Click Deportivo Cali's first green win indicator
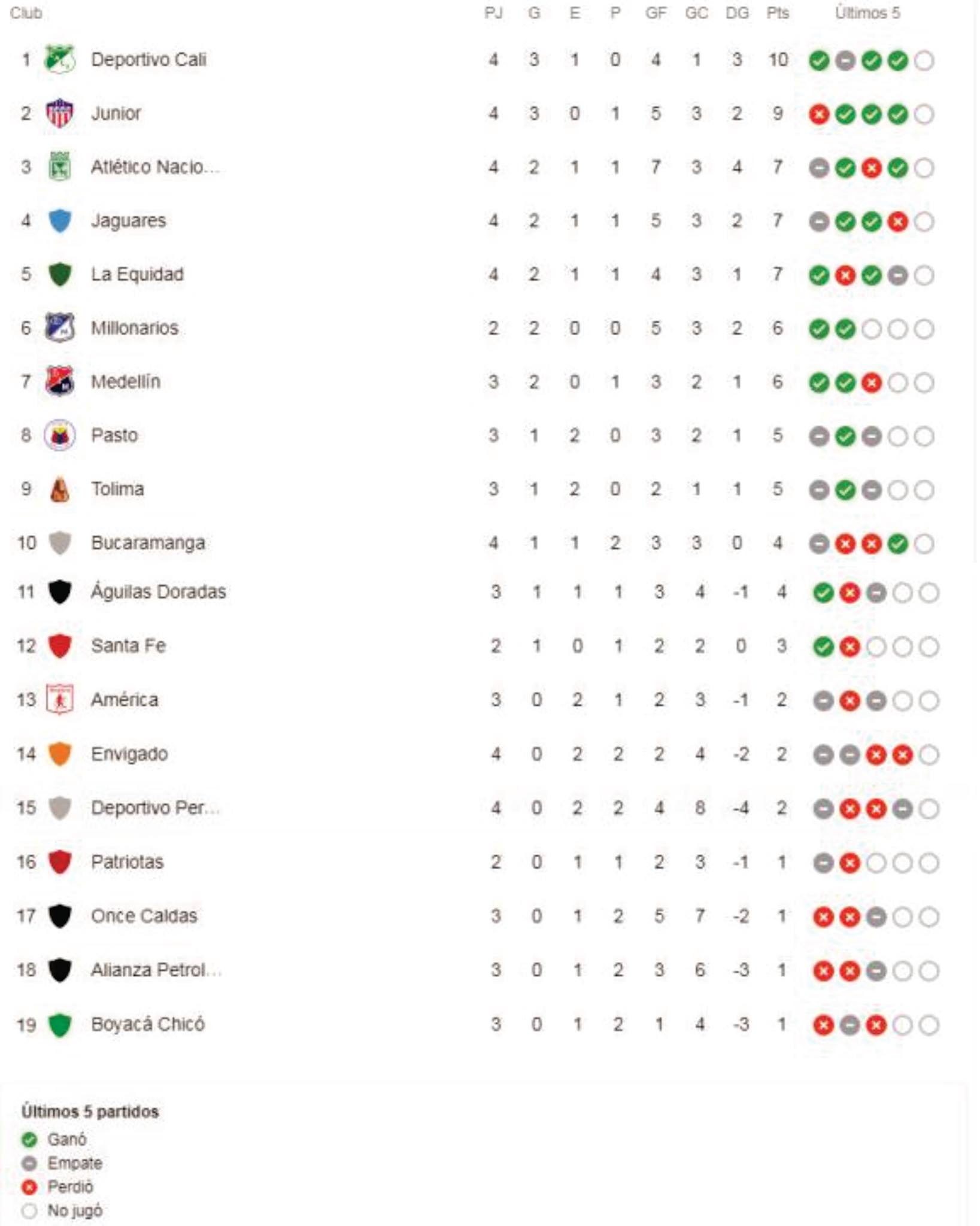Image resolution: width=980 pixels, height=1226 pixels. click(x=819, y=60)
